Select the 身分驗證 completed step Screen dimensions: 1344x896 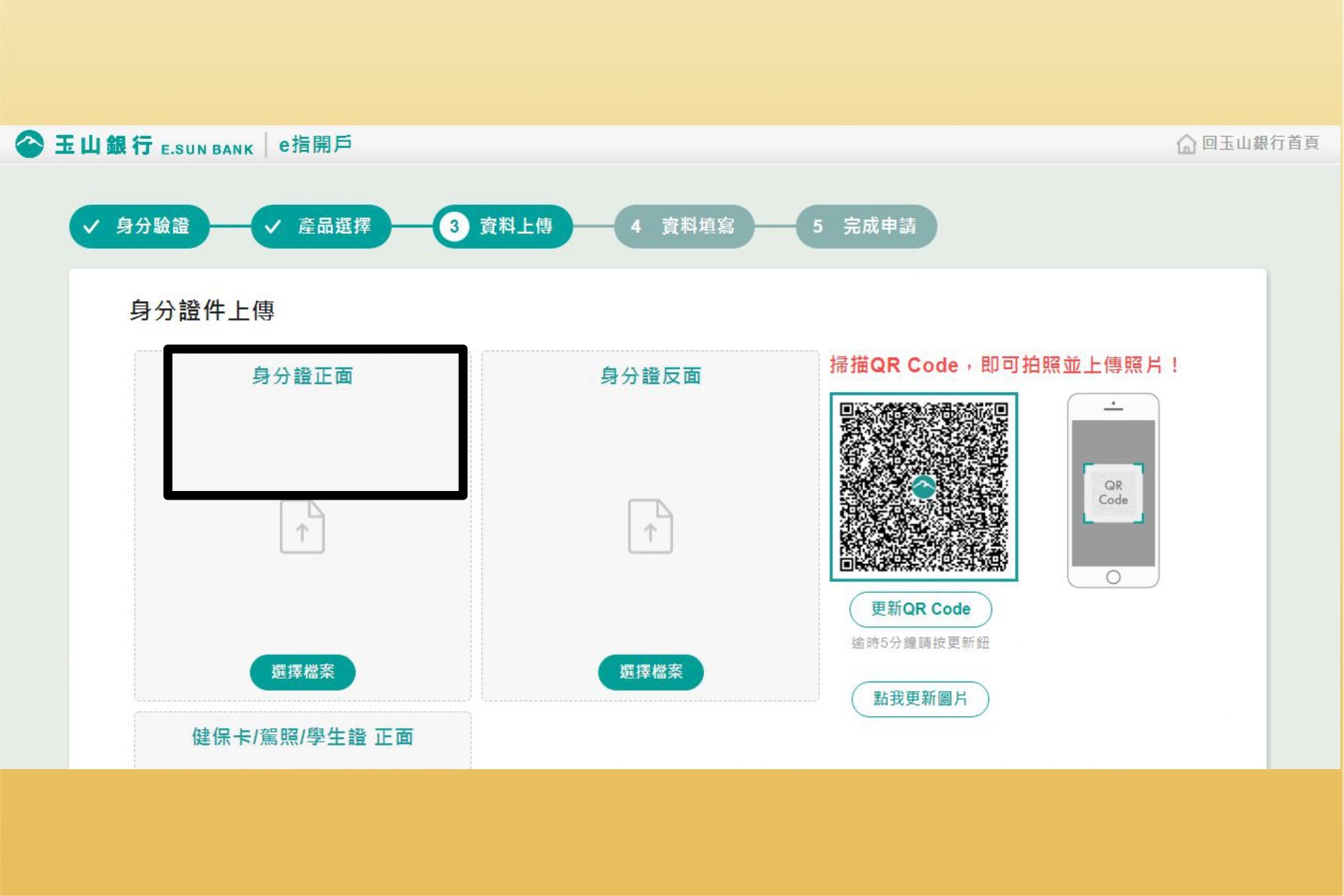pos(140,227)
